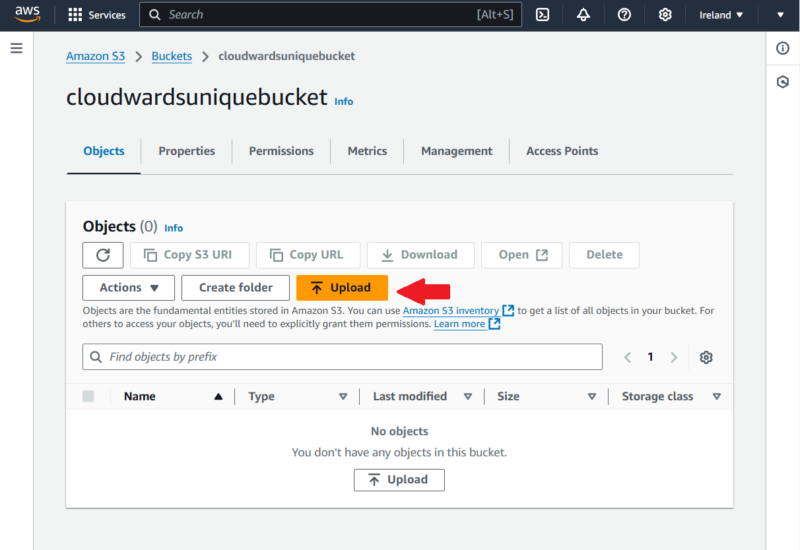Screen dimensions: 800x550
Task: Switch to the Permissions tab
Action: click(x=281, y=151)
